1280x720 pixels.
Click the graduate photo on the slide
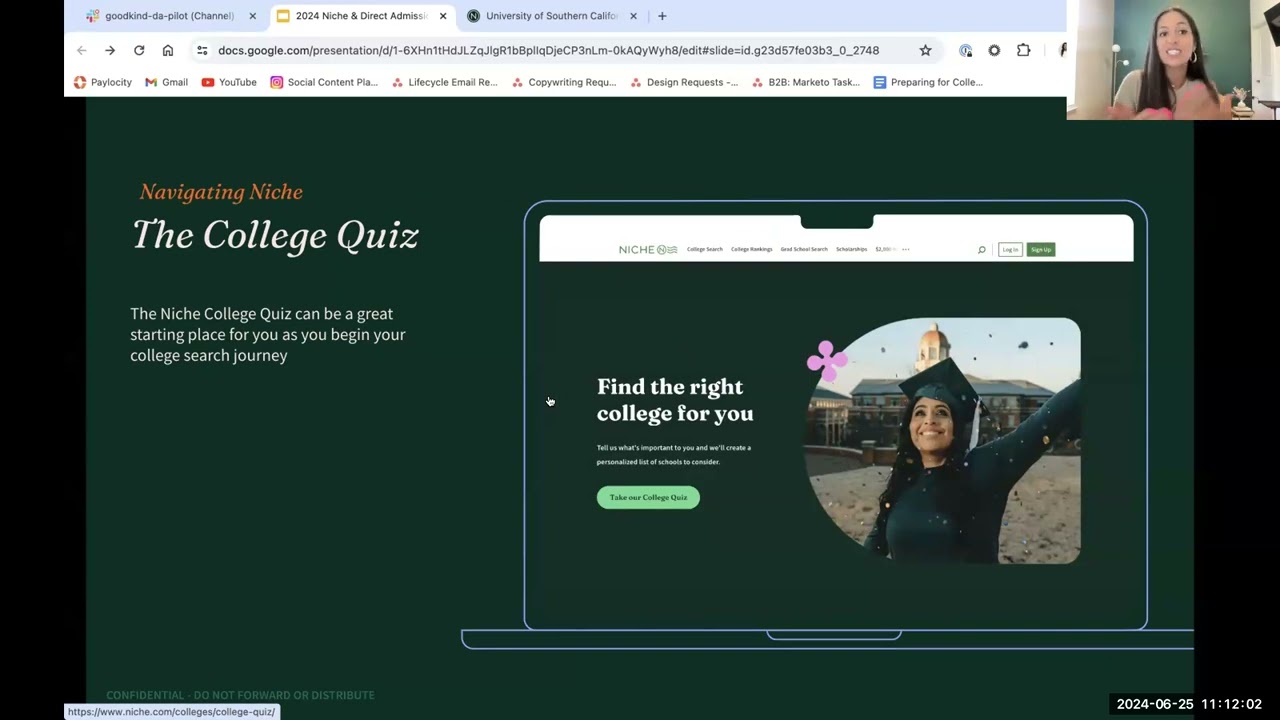click(x=943, y=441)
